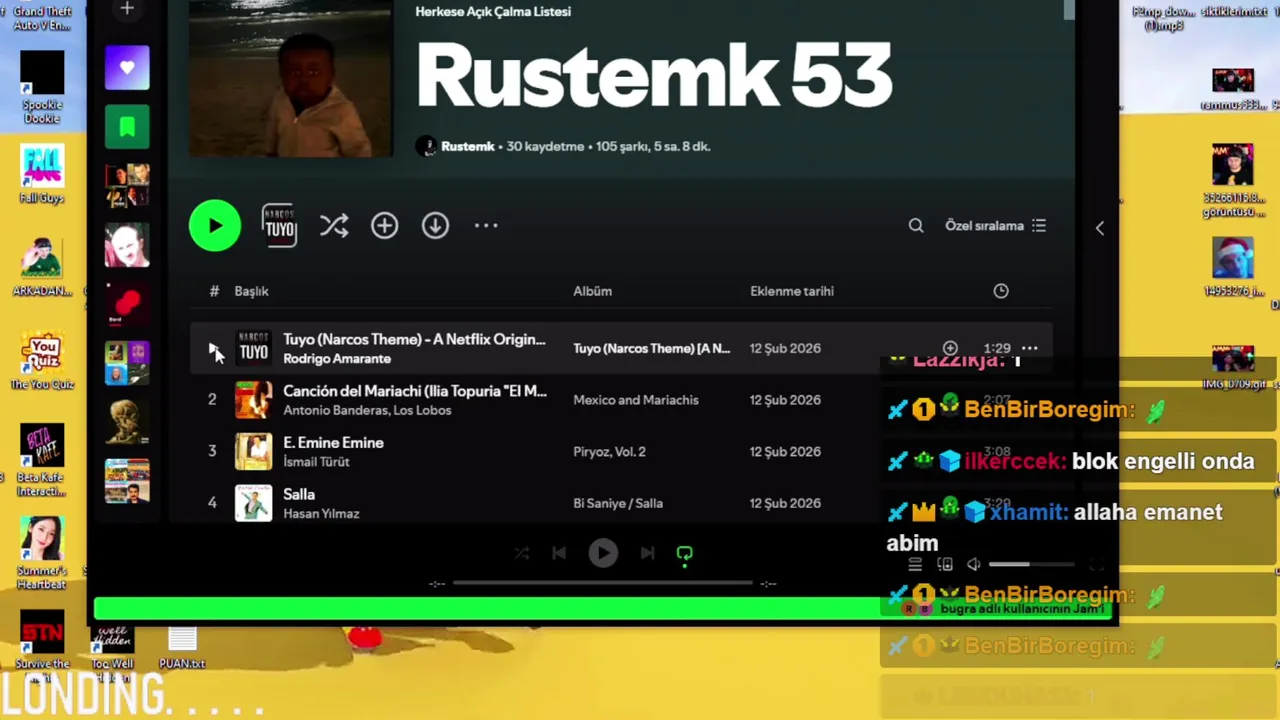Skip to the next track in the player bar
The height and width of the screenshot is (720, 1280).
point(647,553)
